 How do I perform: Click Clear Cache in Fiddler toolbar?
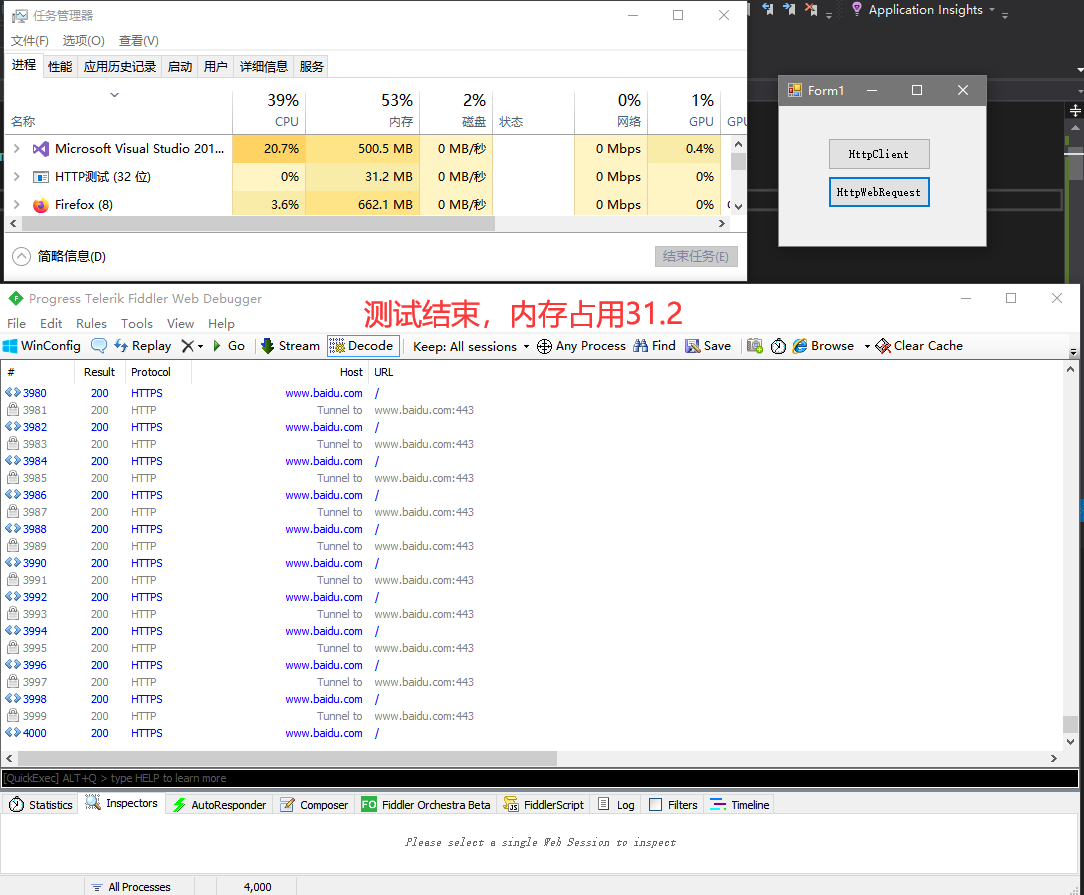[x=919, y=346]
